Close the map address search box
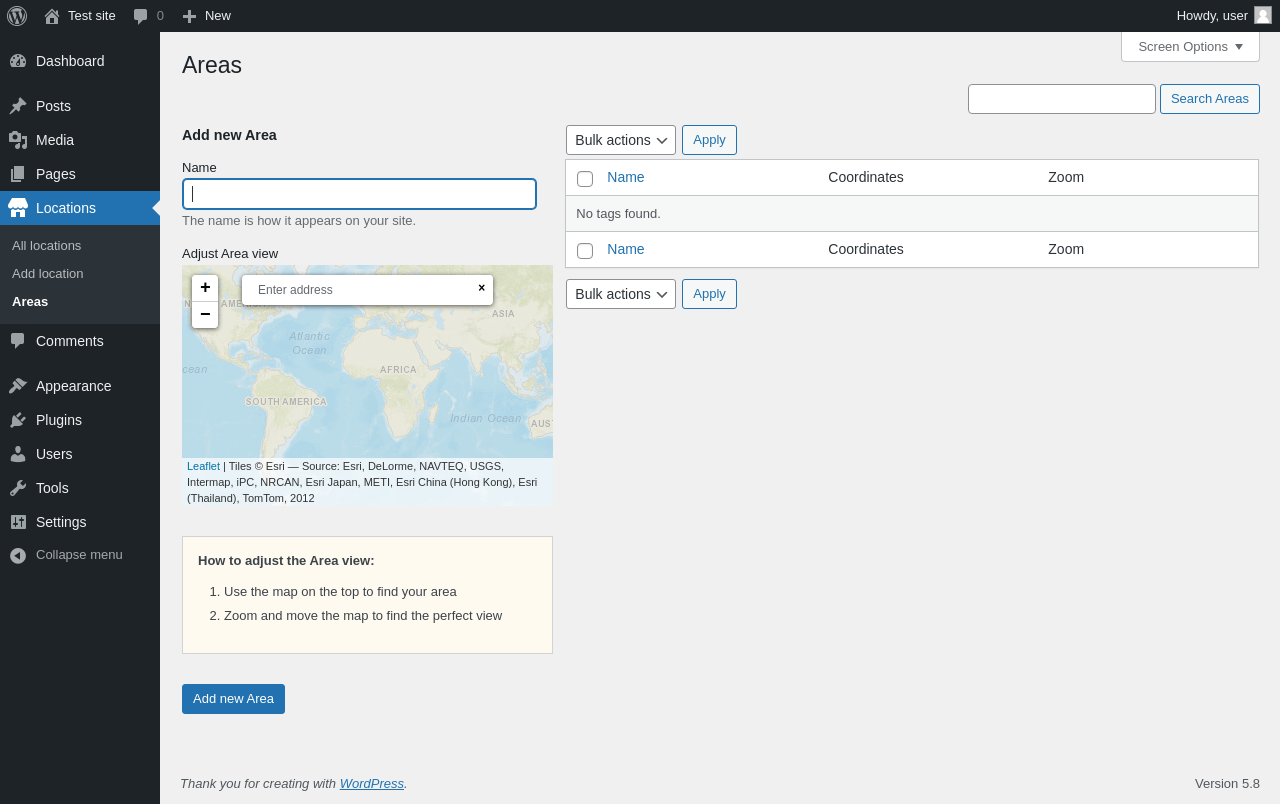The width and height of the screenshot is (1280, 804). coord(481,288)
